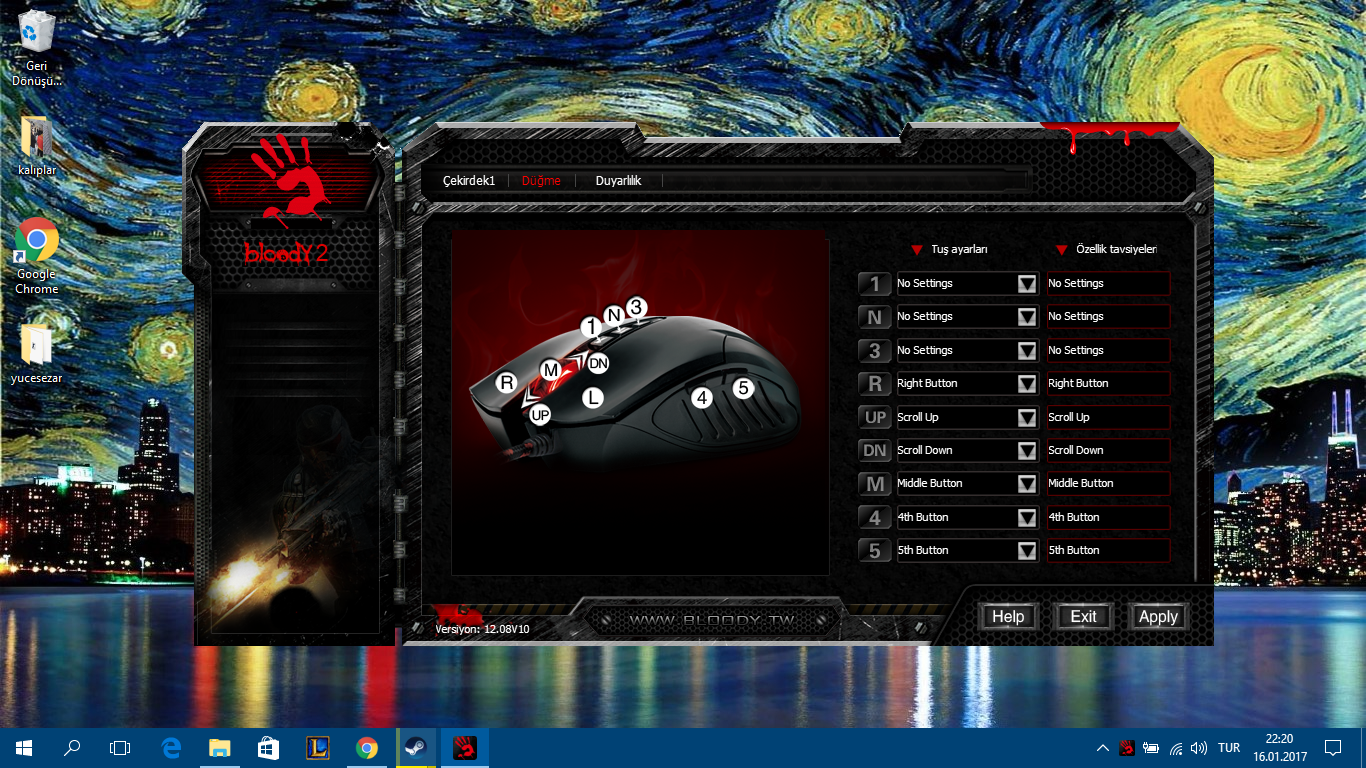1366x768 pixels.
Task: Open the WWW.BLOODY.TW link
Action: click(x=711, y=621)
